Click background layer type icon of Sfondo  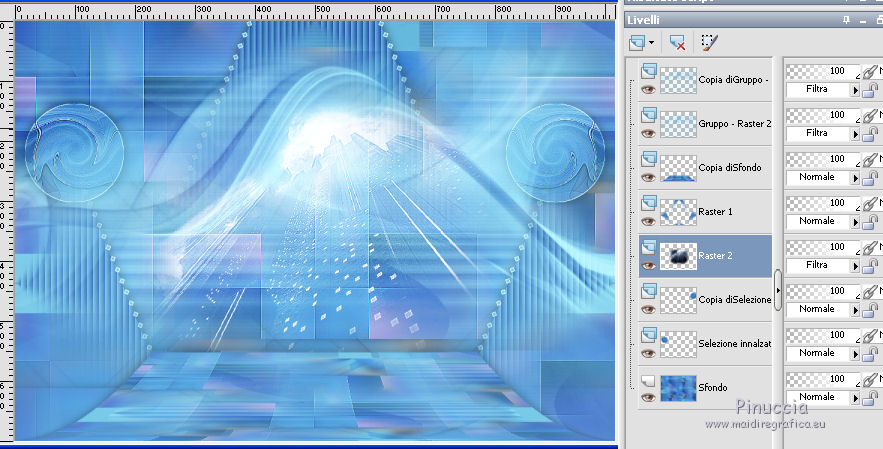coord(649,381)
